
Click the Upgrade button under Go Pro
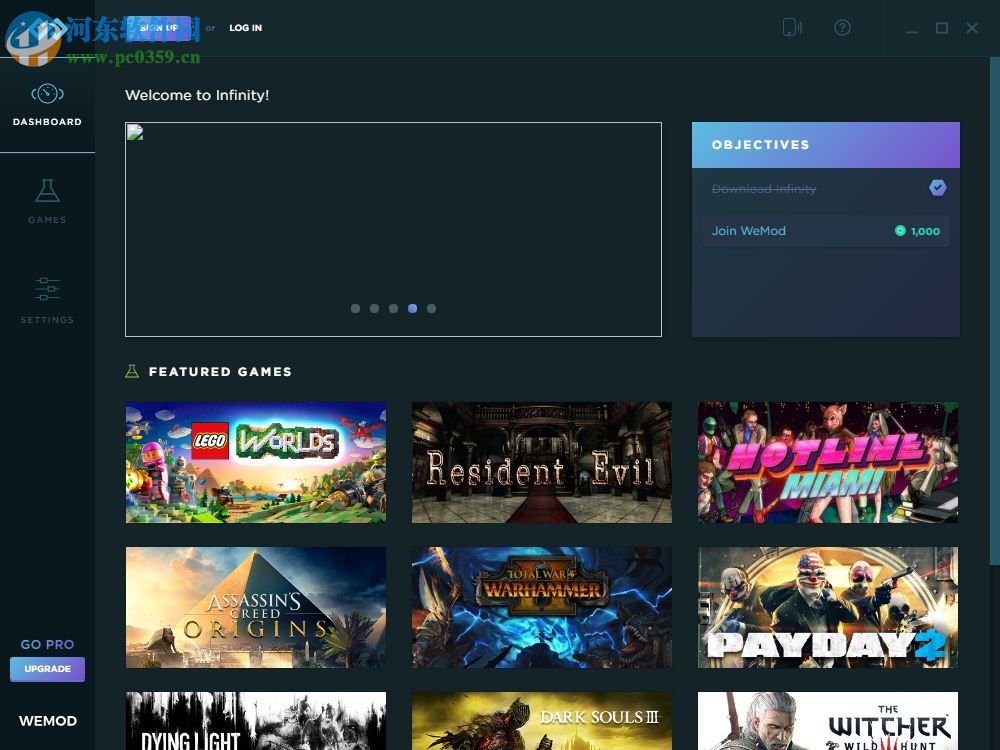pos(47,669)
